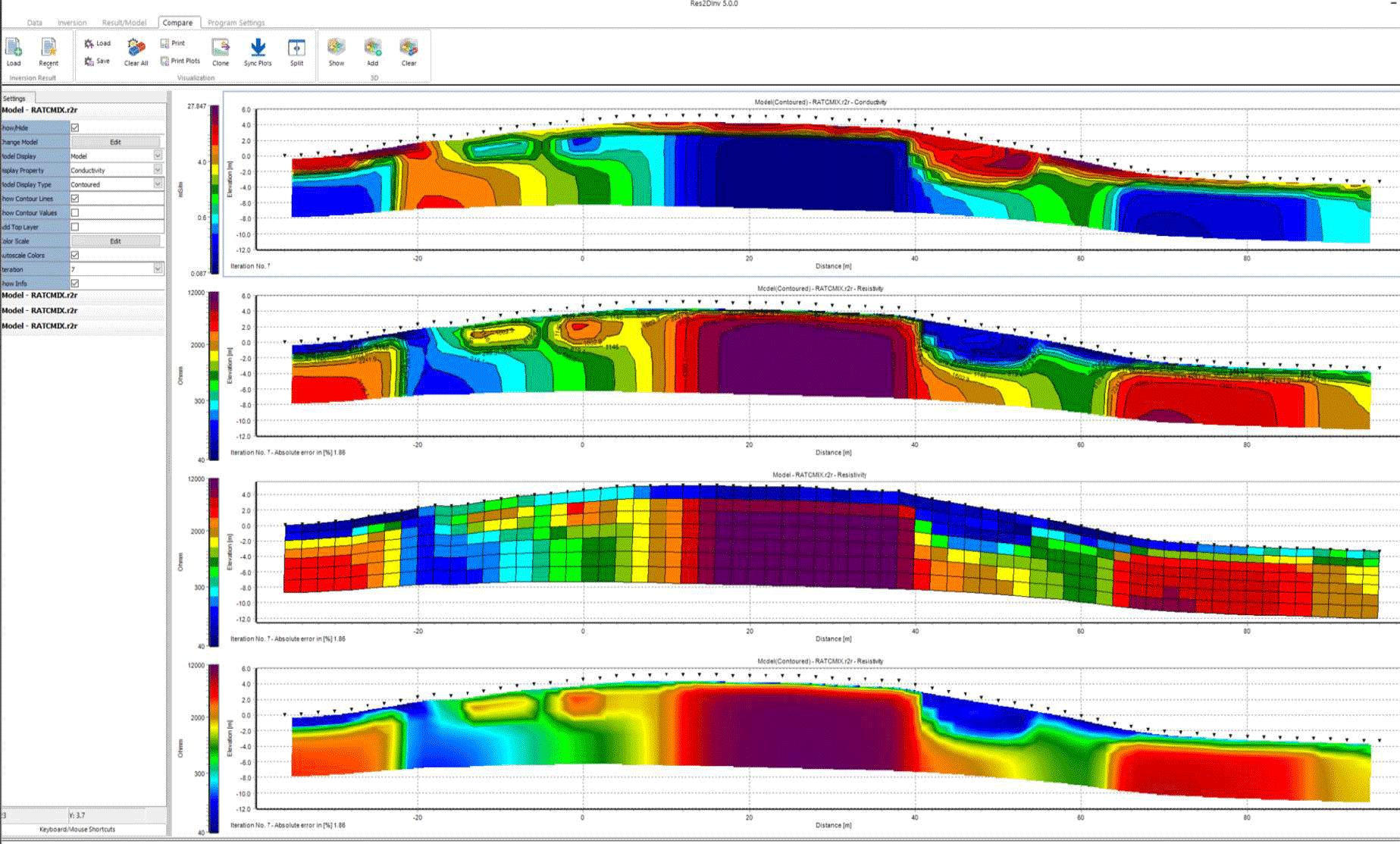
Task: Disable the Autoscale Colors checkbox
Action: 75,256
